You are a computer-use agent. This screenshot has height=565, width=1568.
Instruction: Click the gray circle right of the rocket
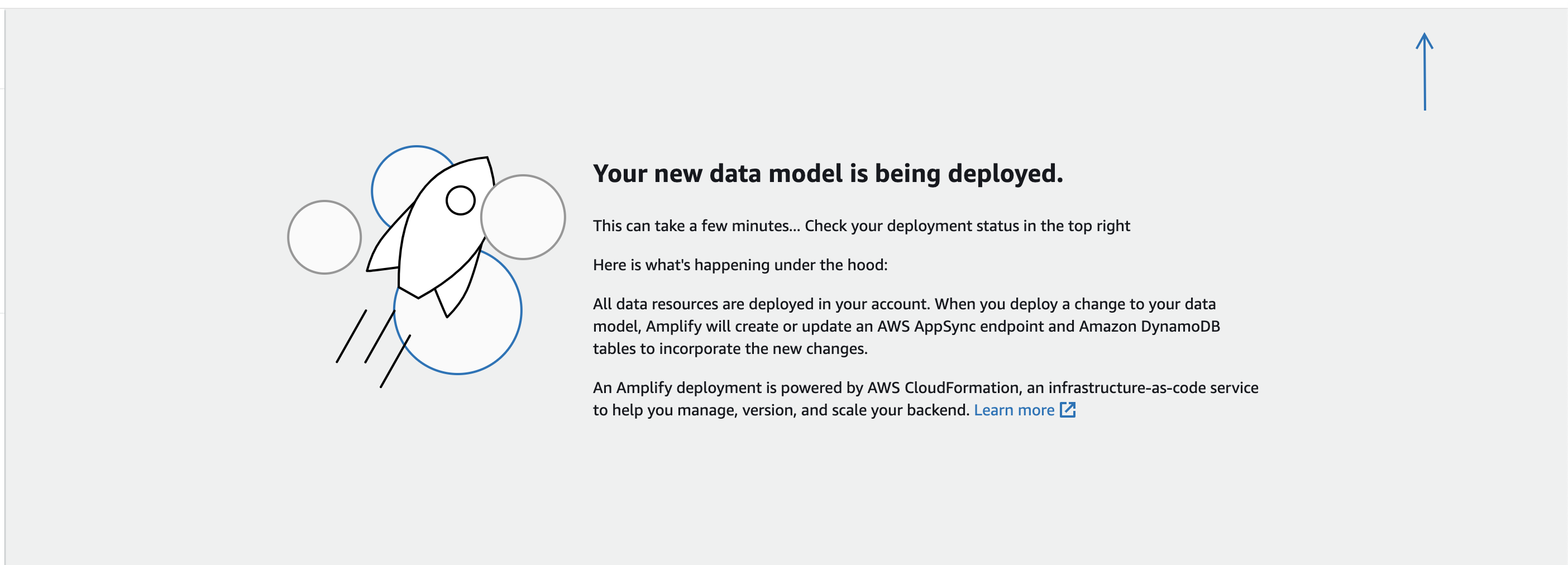click(523, 217)
